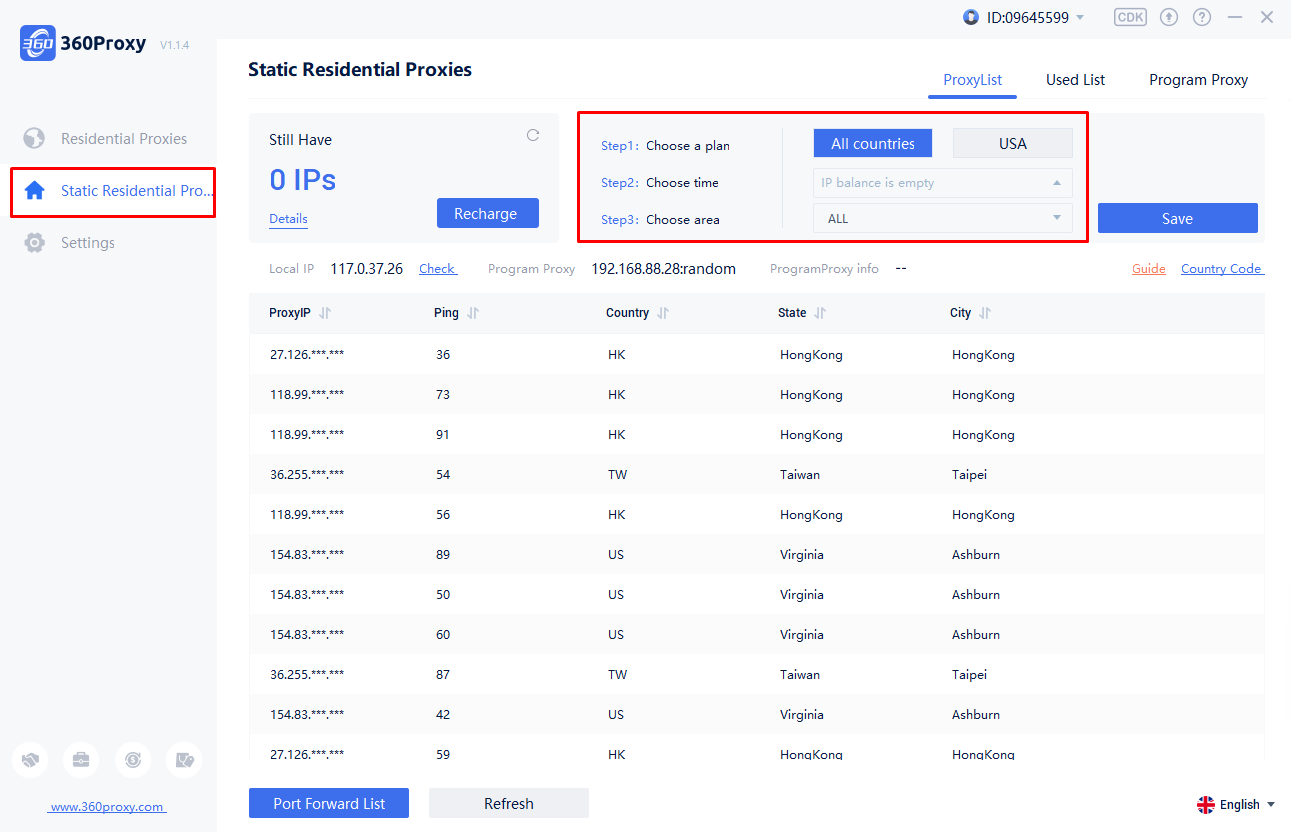Open the English language dropdown
The width and height of the screenshot is (1291, 832).
click(x=1237, y=804)
